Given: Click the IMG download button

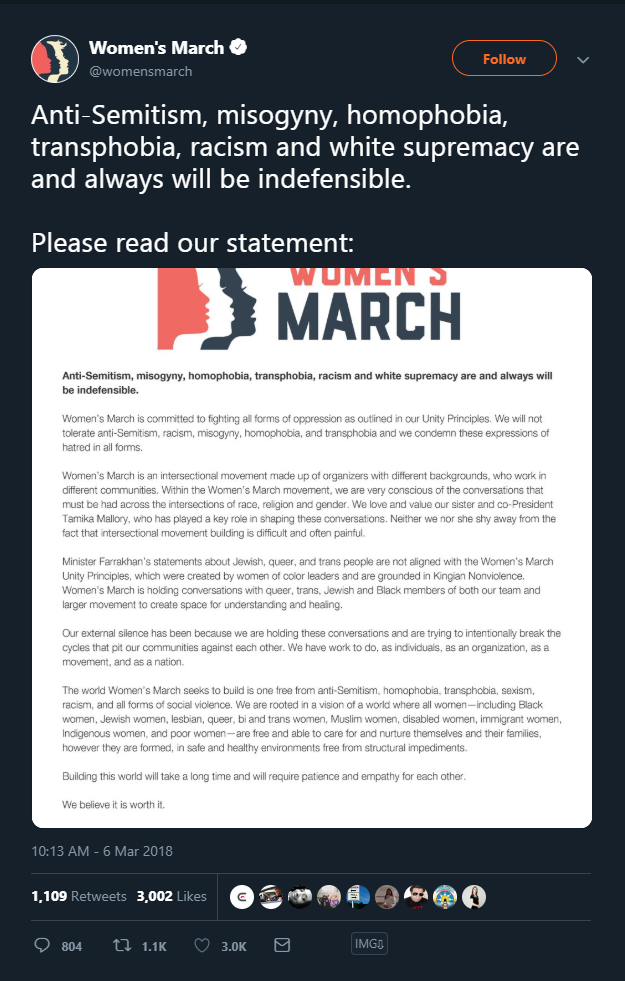Looking at the screenshot, I should click(x=369, y=944).
